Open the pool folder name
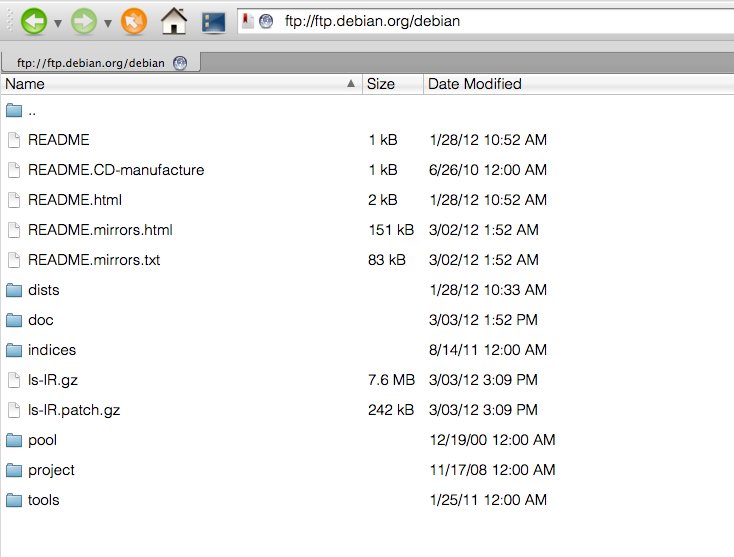The image size is (734, 557). (x=43, y=440)
